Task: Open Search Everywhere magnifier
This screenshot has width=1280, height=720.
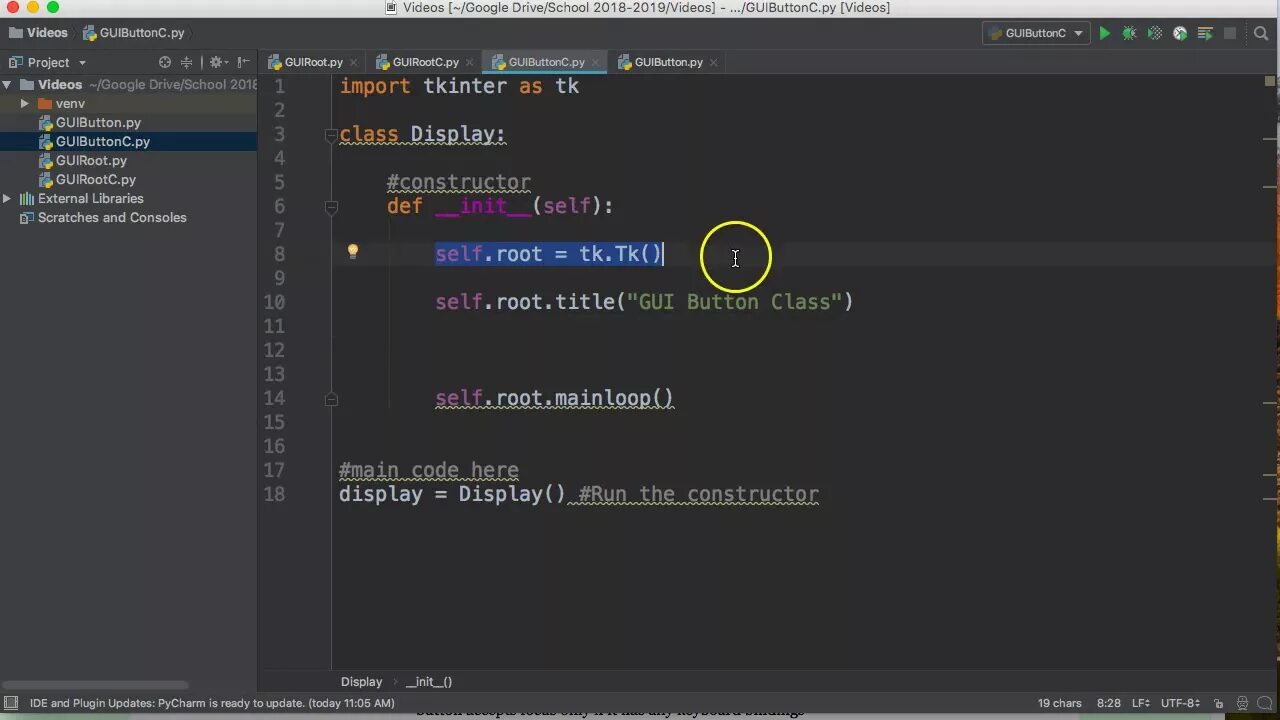Action: [1261, 33]
